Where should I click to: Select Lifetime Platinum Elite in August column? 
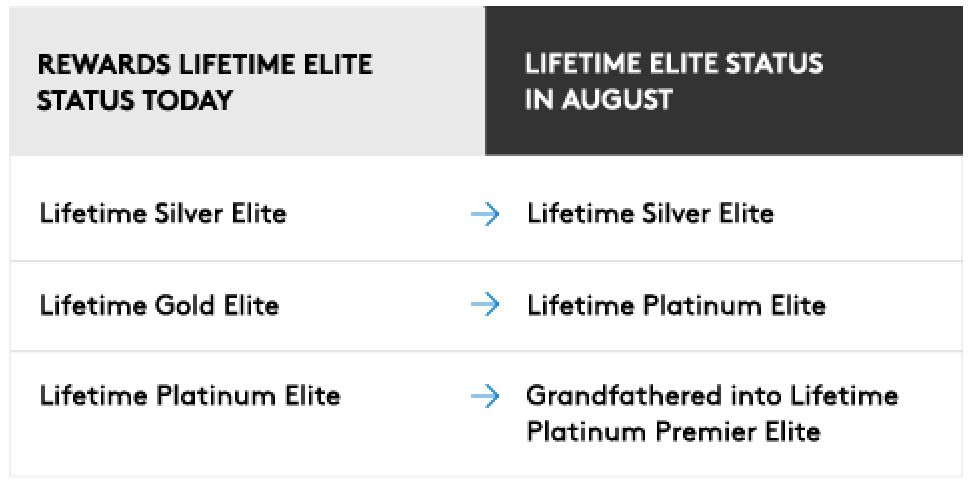(676, 305)
